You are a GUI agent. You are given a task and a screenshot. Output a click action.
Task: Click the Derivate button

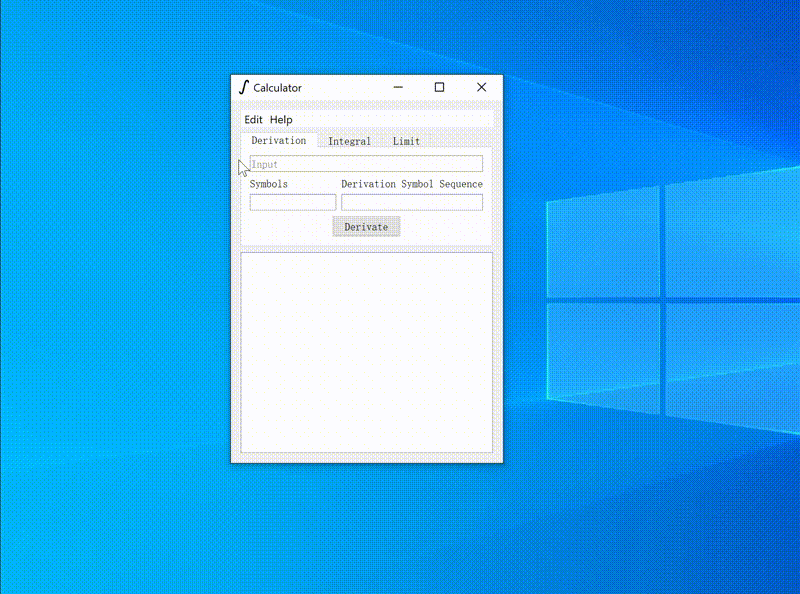(x=366, y=227)
